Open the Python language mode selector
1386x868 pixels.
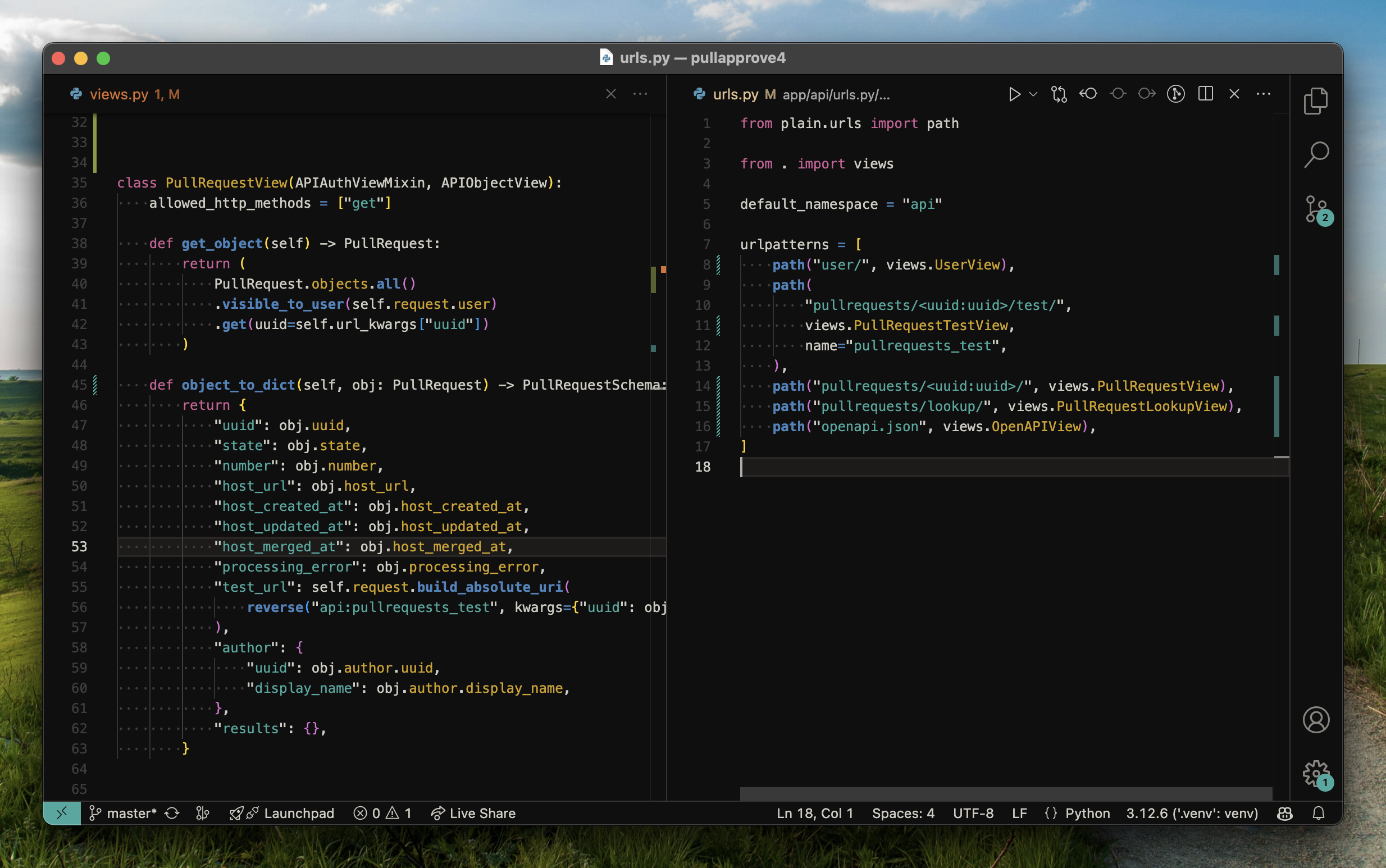pos(1087,813)
